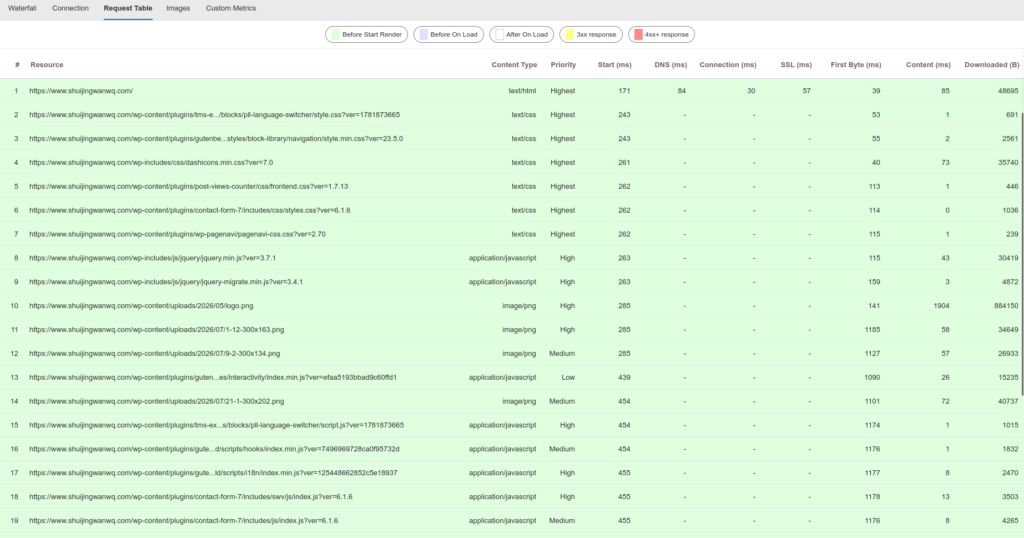Sort by SSL (ms) column header

tap(796, 65)
